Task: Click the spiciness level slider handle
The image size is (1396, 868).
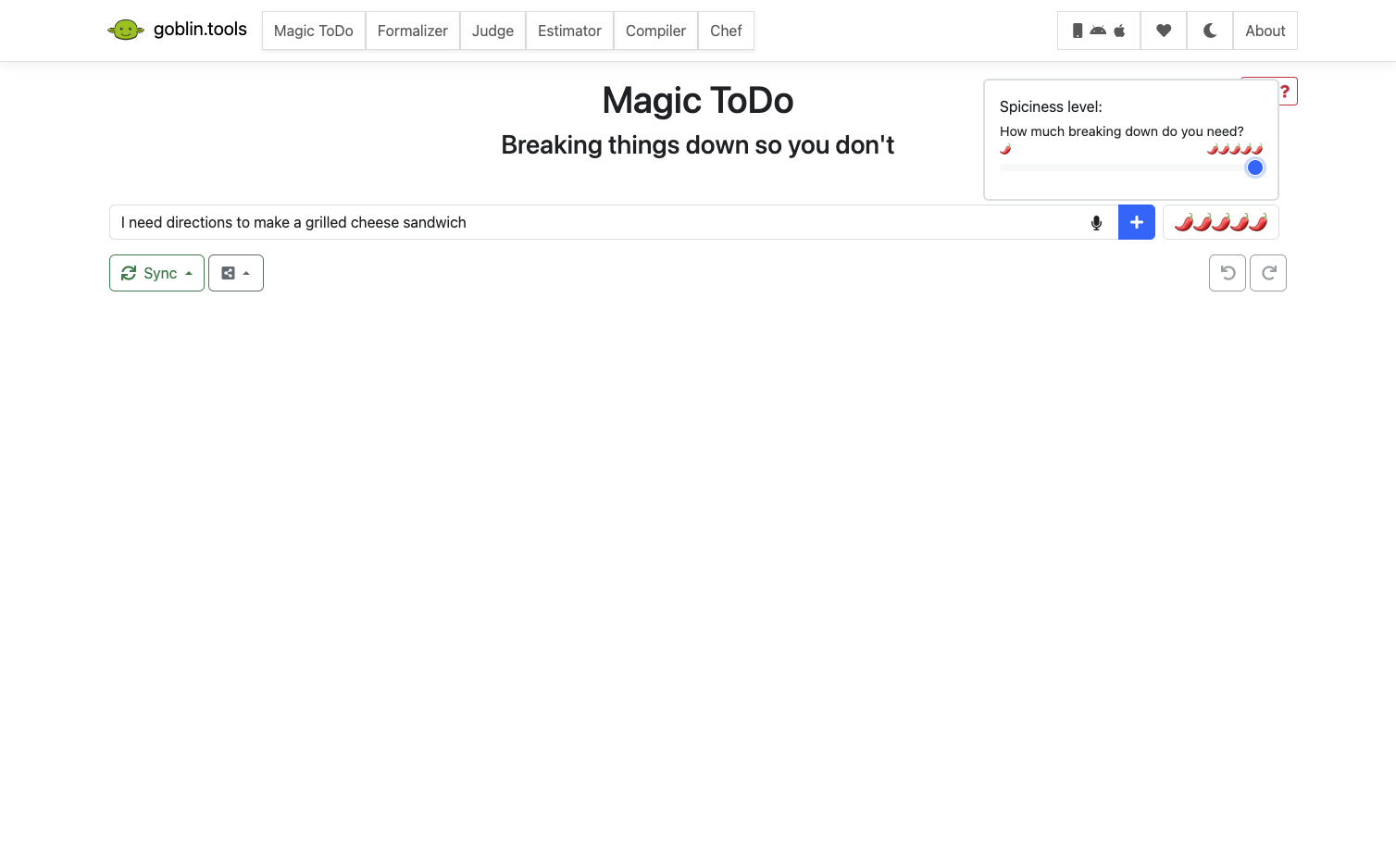Action: 1255,167
